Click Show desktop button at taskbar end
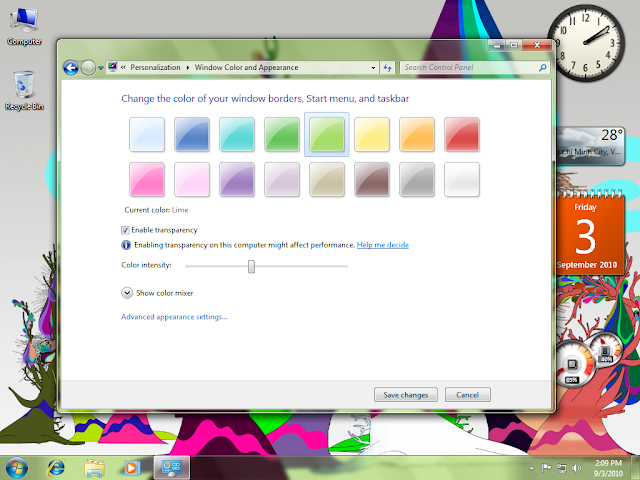640x480 pixels. (x=636, y=468)
